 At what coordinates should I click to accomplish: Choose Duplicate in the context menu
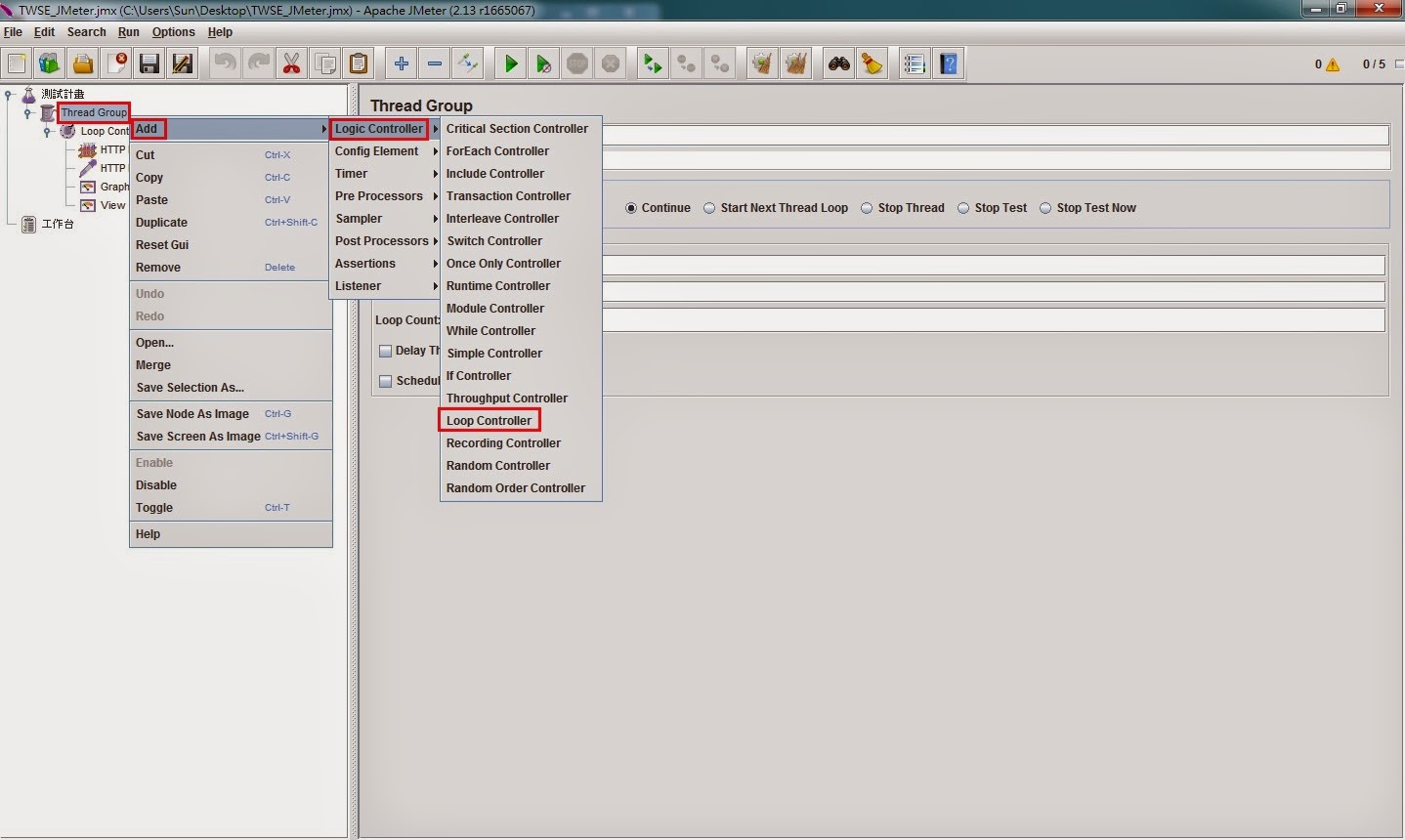click(x=231, y=223)
